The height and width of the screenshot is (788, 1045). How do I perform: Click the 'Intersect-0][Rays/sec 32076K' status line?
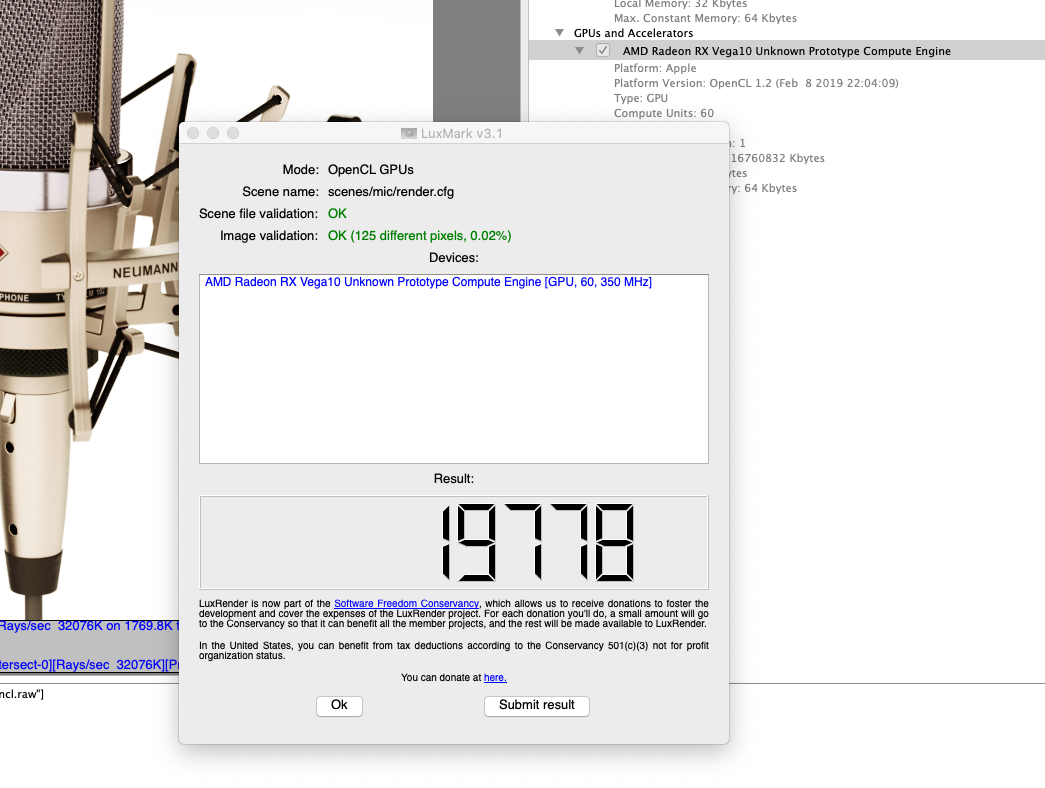pyautogui.click(x=89, y=665)
